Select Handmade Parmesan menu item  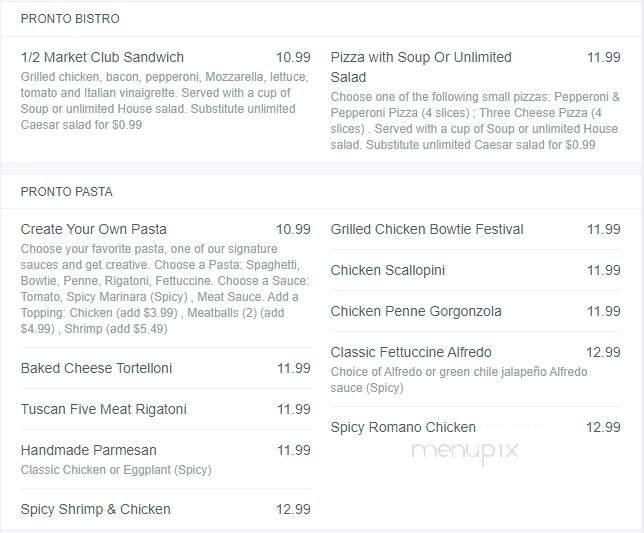(x=88, y=450)
